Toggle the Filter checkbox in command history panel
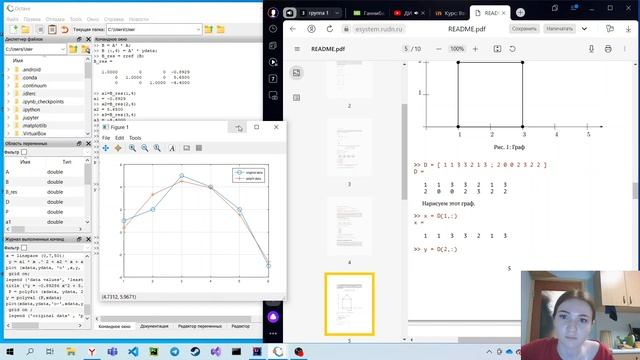 pos(24,248)
